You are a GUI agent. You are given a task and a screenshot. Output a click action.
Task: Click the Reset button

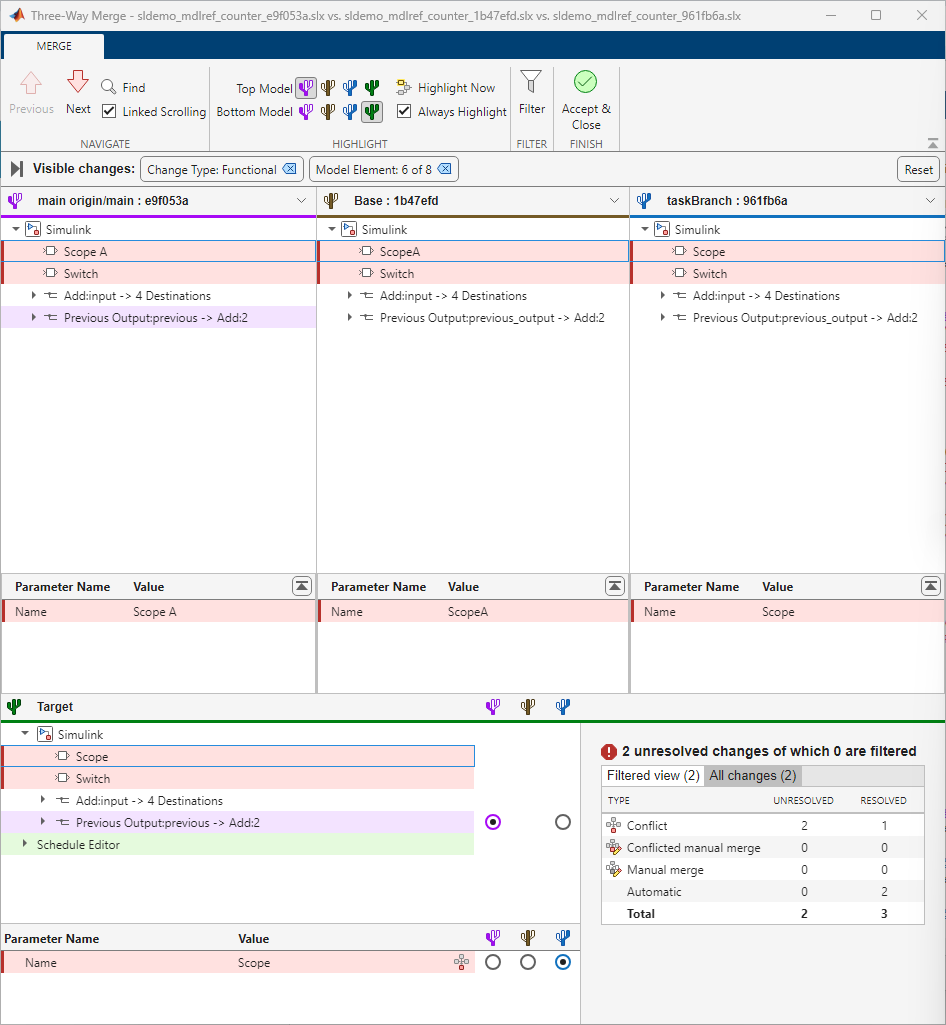pyautogui.click(x=917, y=169)
